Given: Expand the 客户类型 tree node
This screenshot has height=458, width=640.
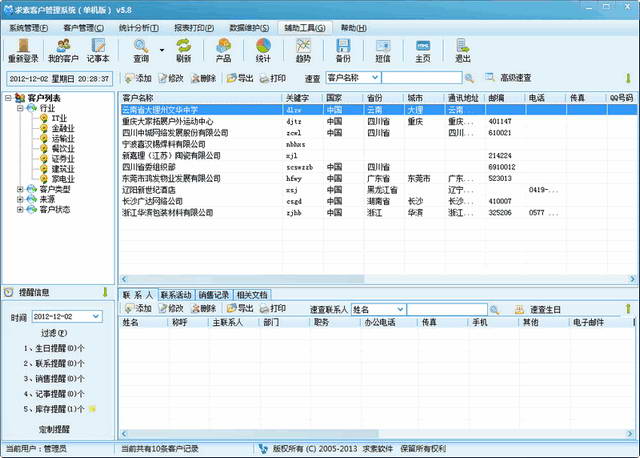Looking at the screenshot, I should (x=20, y=188).
